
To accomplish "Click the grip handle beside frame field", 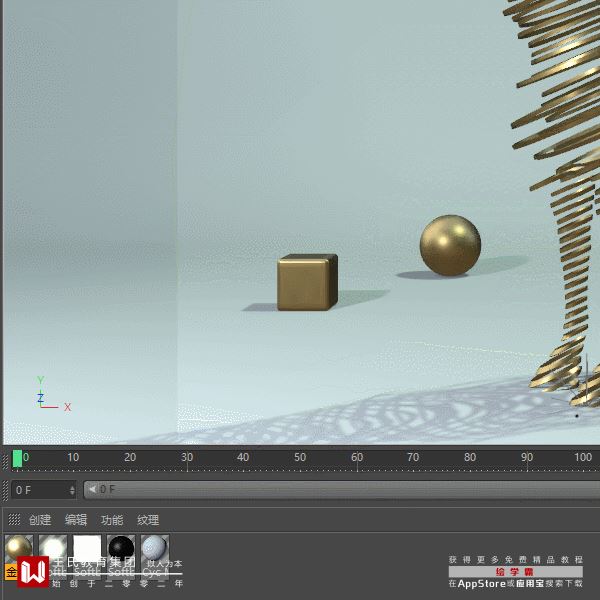I will click(5, 491).
